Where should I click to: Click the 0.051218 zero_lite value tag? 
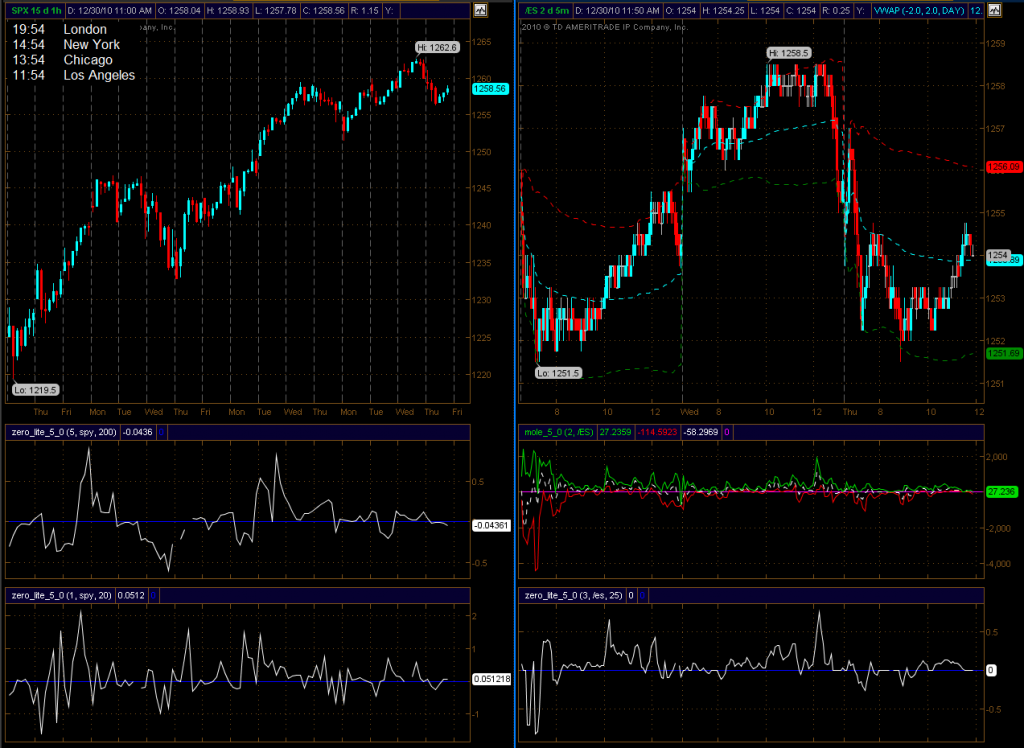point(490,679)
